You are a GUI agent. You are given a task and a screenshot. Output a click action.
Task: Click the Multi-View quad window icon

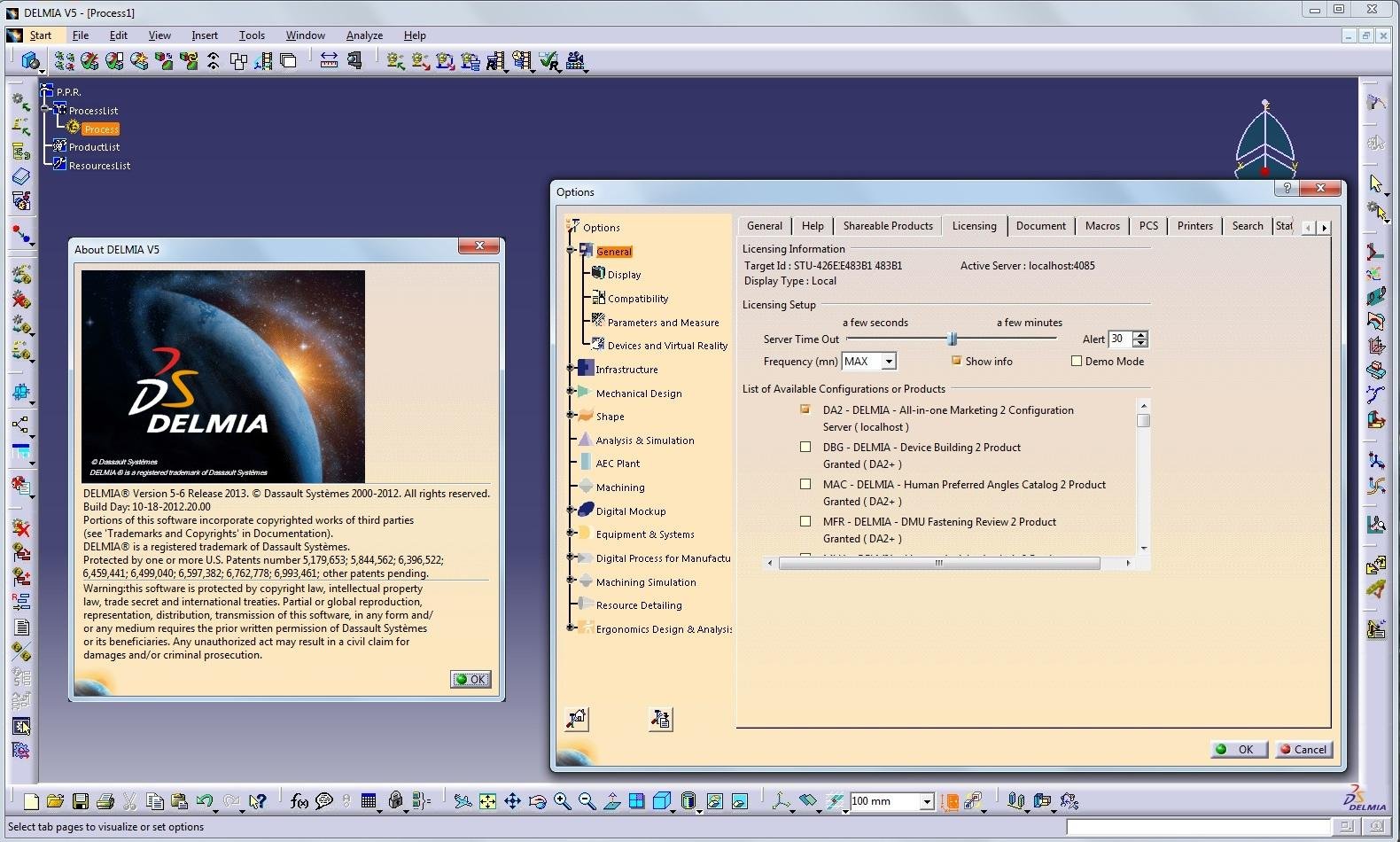pos(636,801)
